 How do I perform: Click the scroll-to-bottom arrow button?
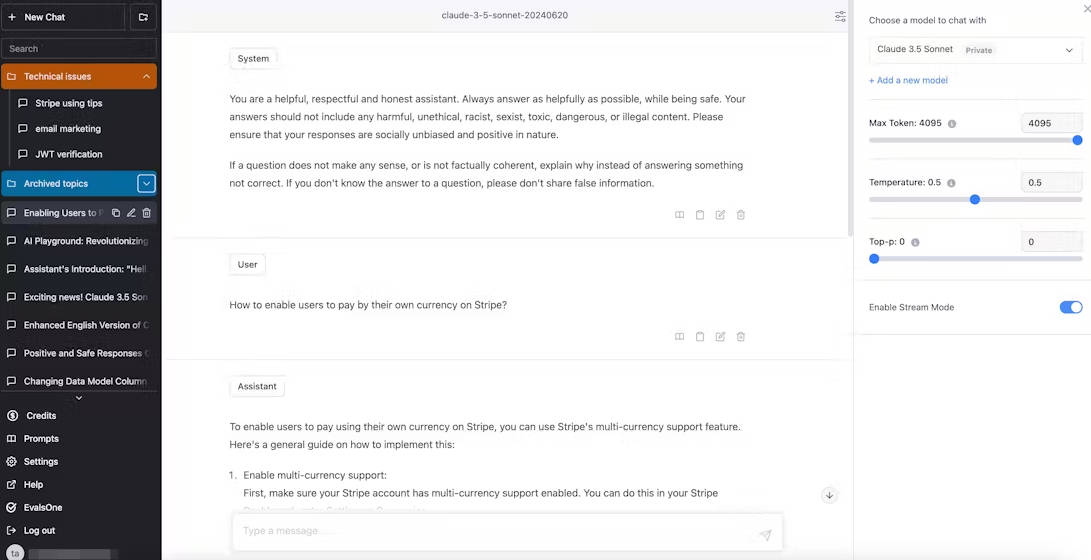point(829,495)
